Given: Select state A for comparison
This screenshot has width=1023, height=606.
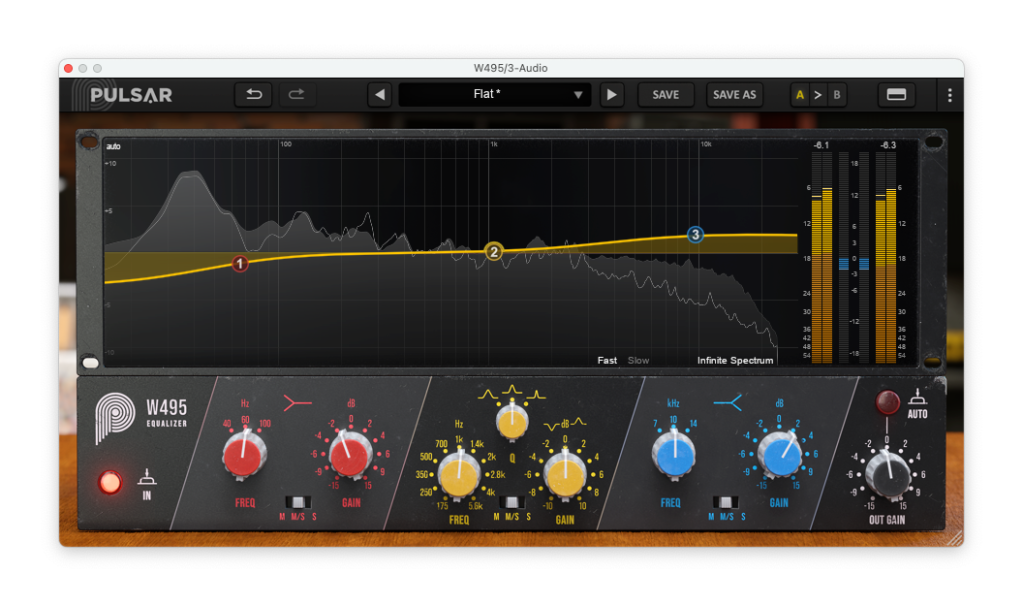Looking at the screenshot, I should pyautogui.click(x=799, y=95).
